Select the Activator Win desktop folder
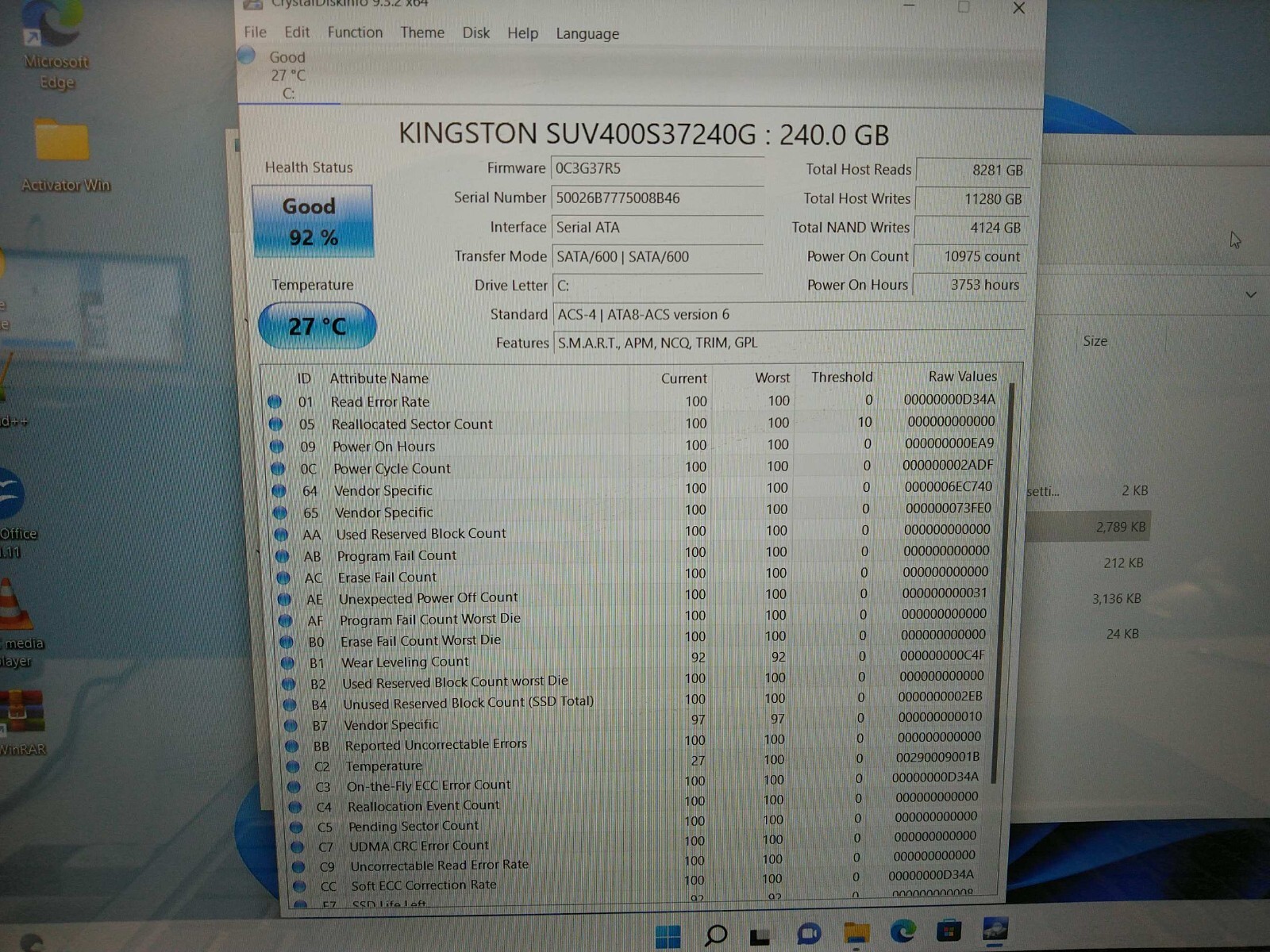 (63, 155)
